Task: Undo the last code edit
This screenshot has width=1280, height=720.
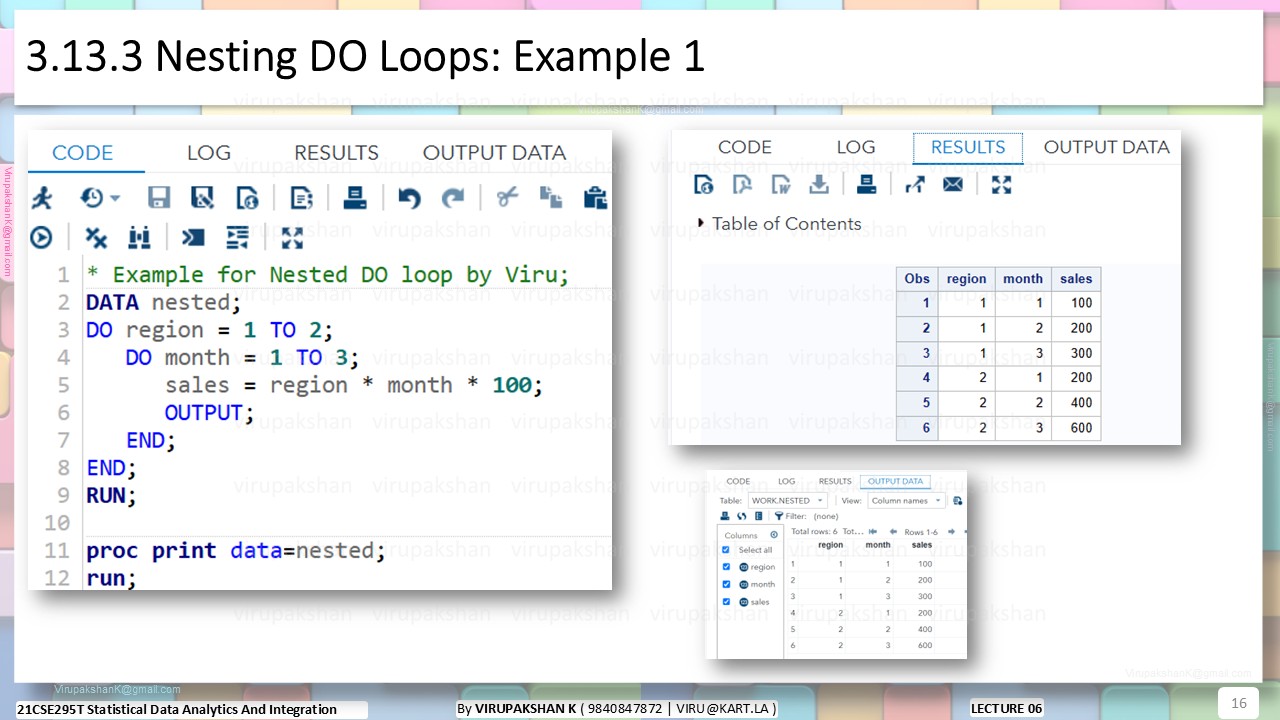Action: [409, 198]
